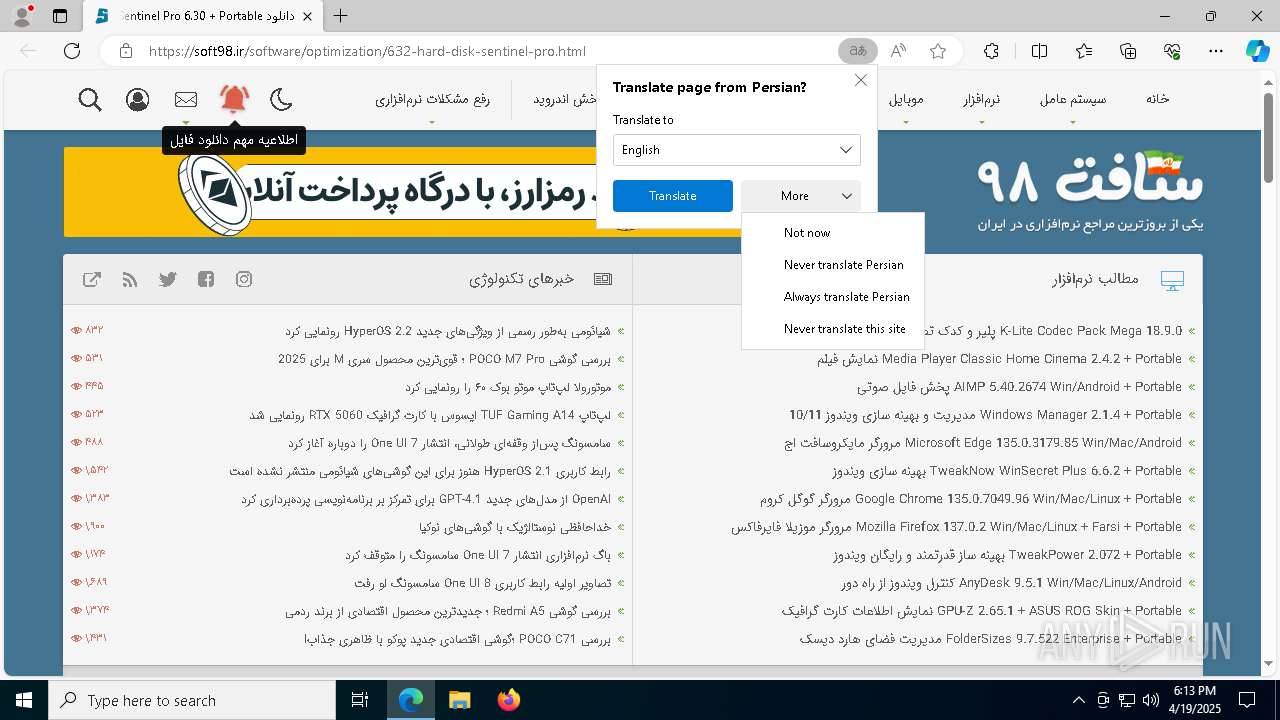
Task: Open Edge Settings and more menu
Action: coord(1216,51)
